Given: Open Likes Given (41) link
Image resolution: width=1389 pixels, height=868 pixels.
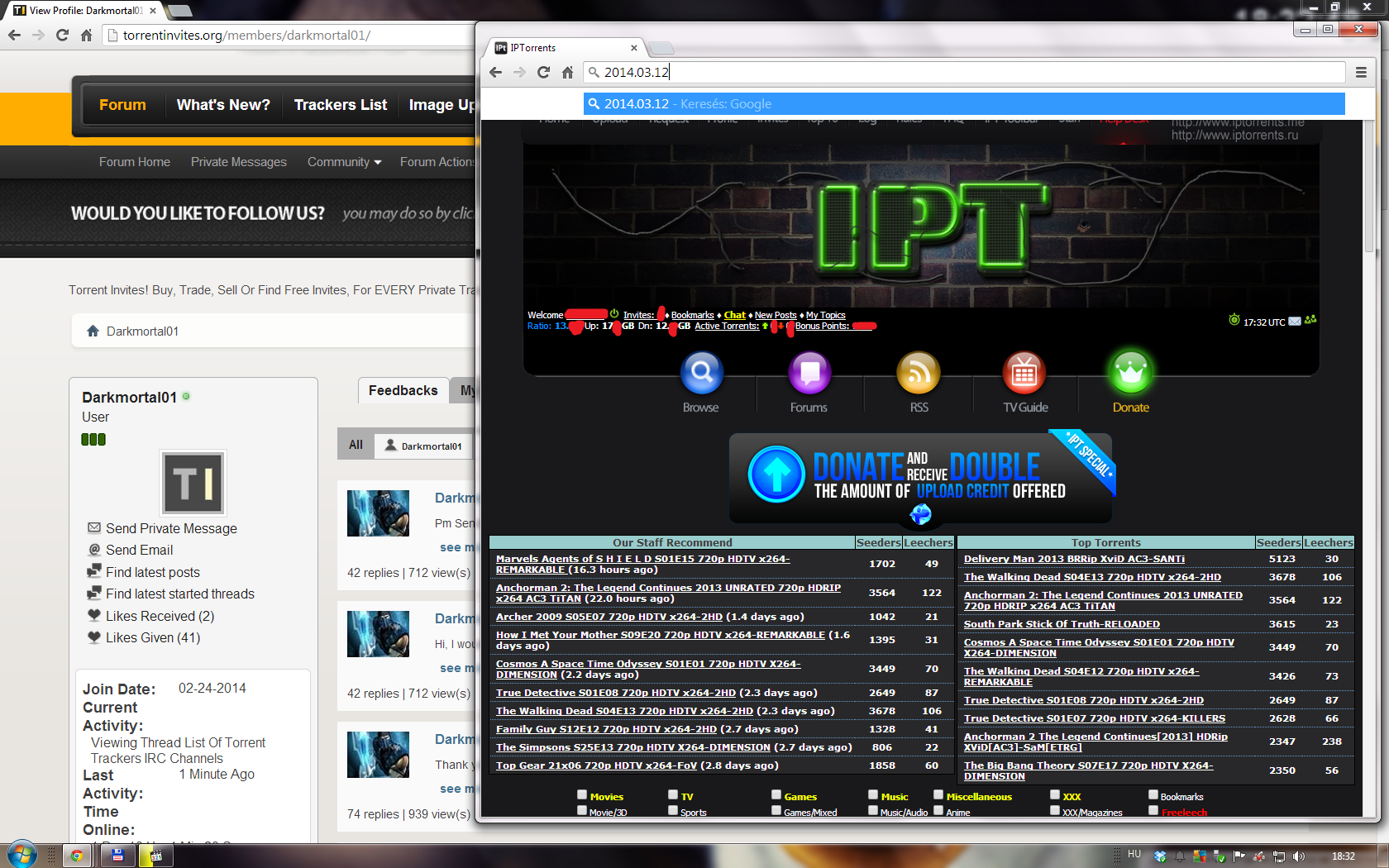Looking at the screenshot, I should click(x=153, y=637).
